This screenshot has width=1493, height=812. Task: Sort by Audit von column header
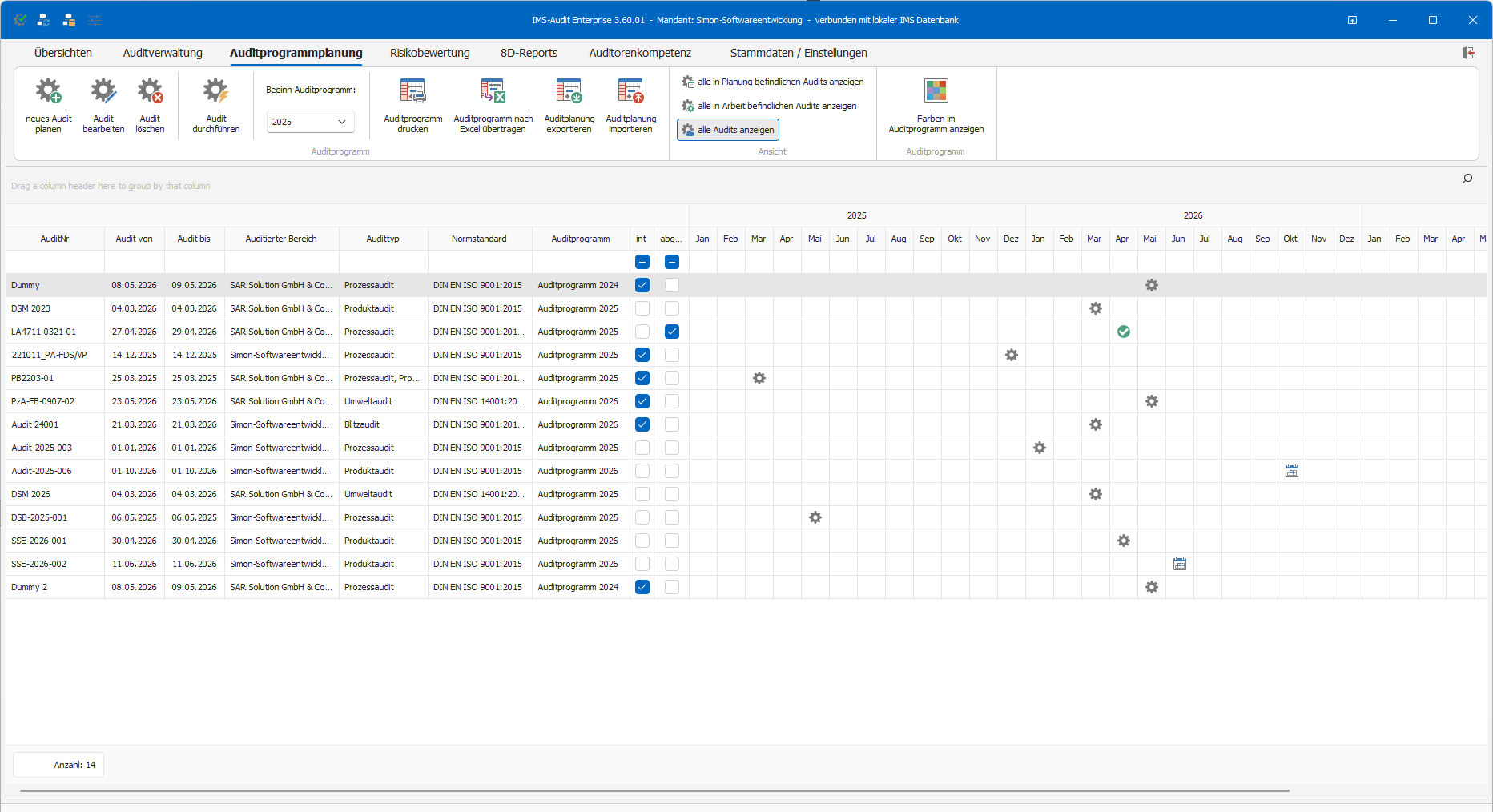pos(134,239)
